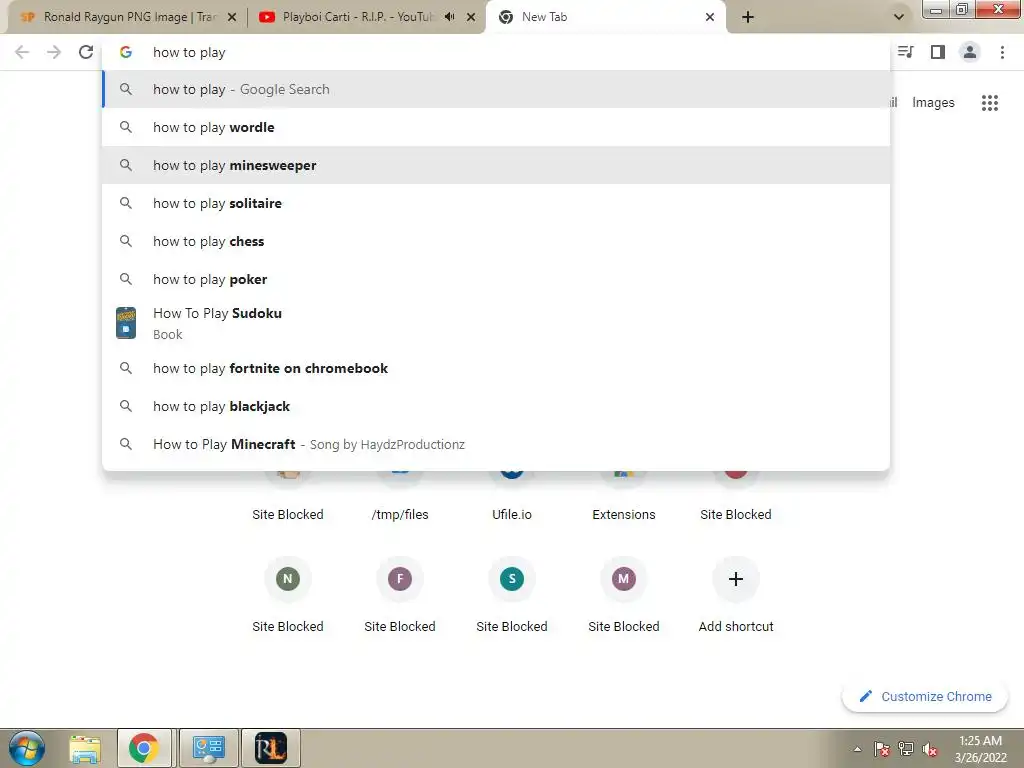Choose 'how to play wordle' suggestion
This screenshot has height=768, width=1024.
click(496, 127)
